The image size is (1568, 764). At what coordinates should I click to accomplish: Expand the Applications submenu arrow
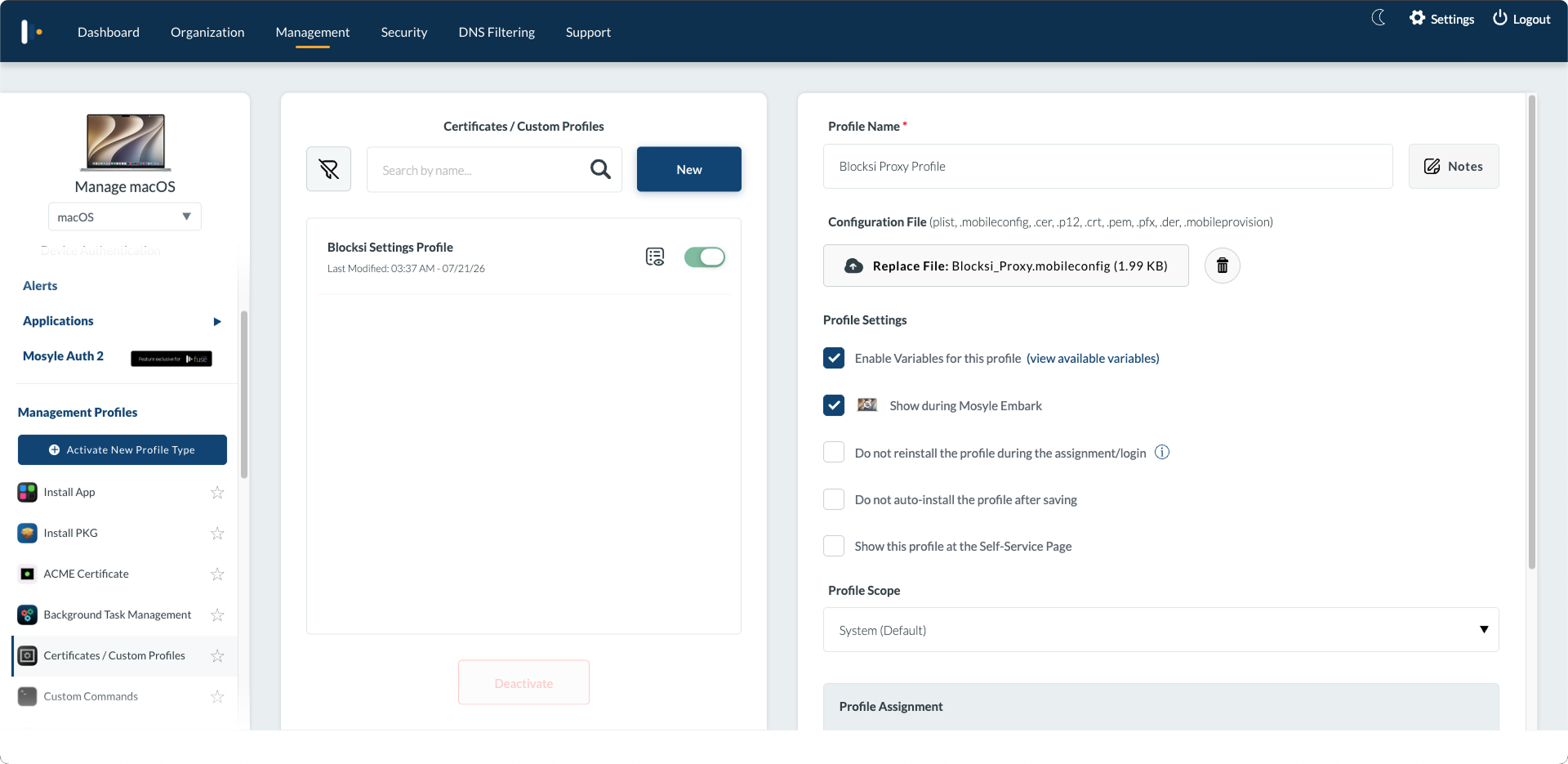(x=217, y=321)
